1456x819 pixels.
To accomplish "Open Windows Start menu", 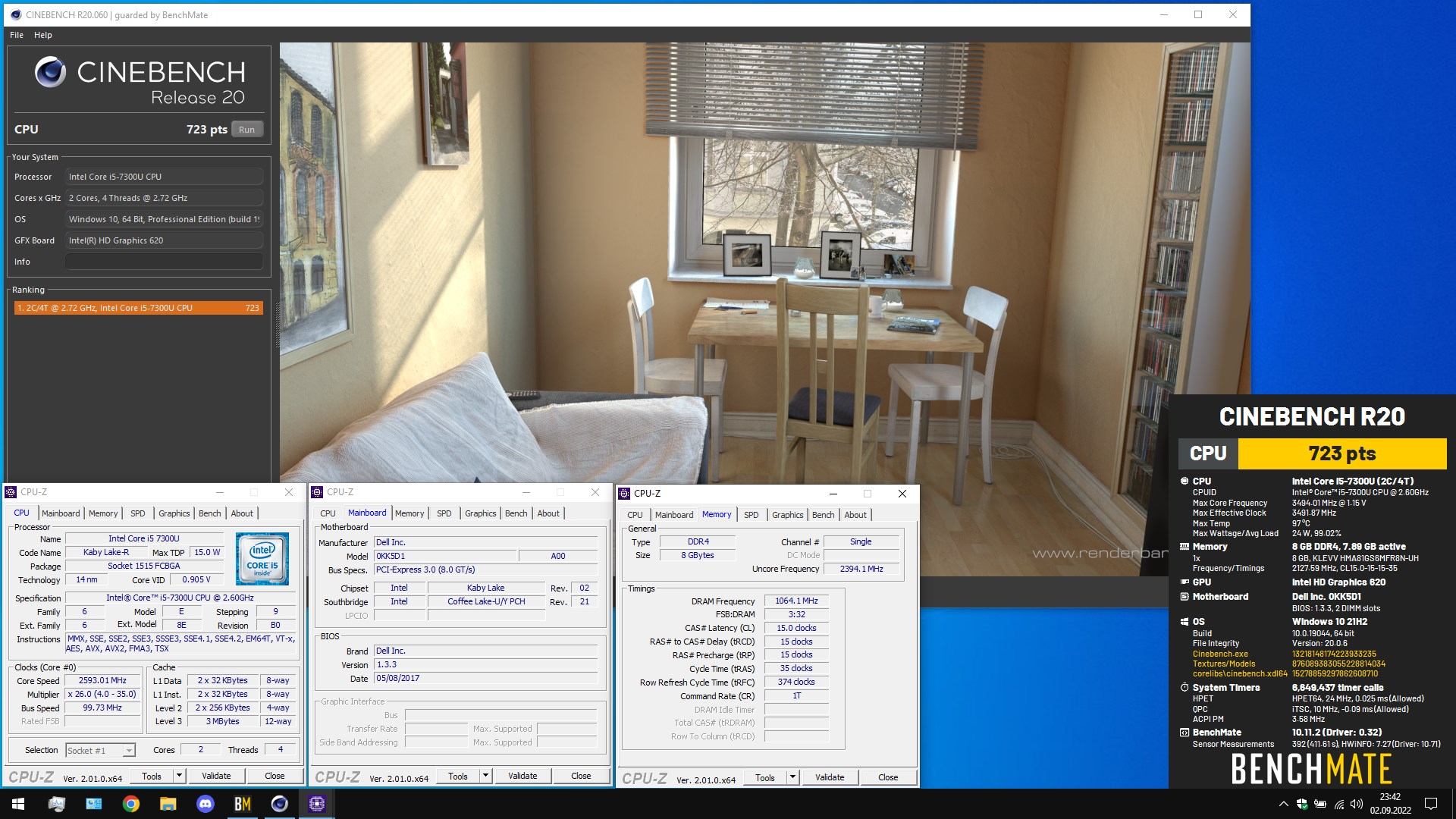I will [x=18, y=804].
